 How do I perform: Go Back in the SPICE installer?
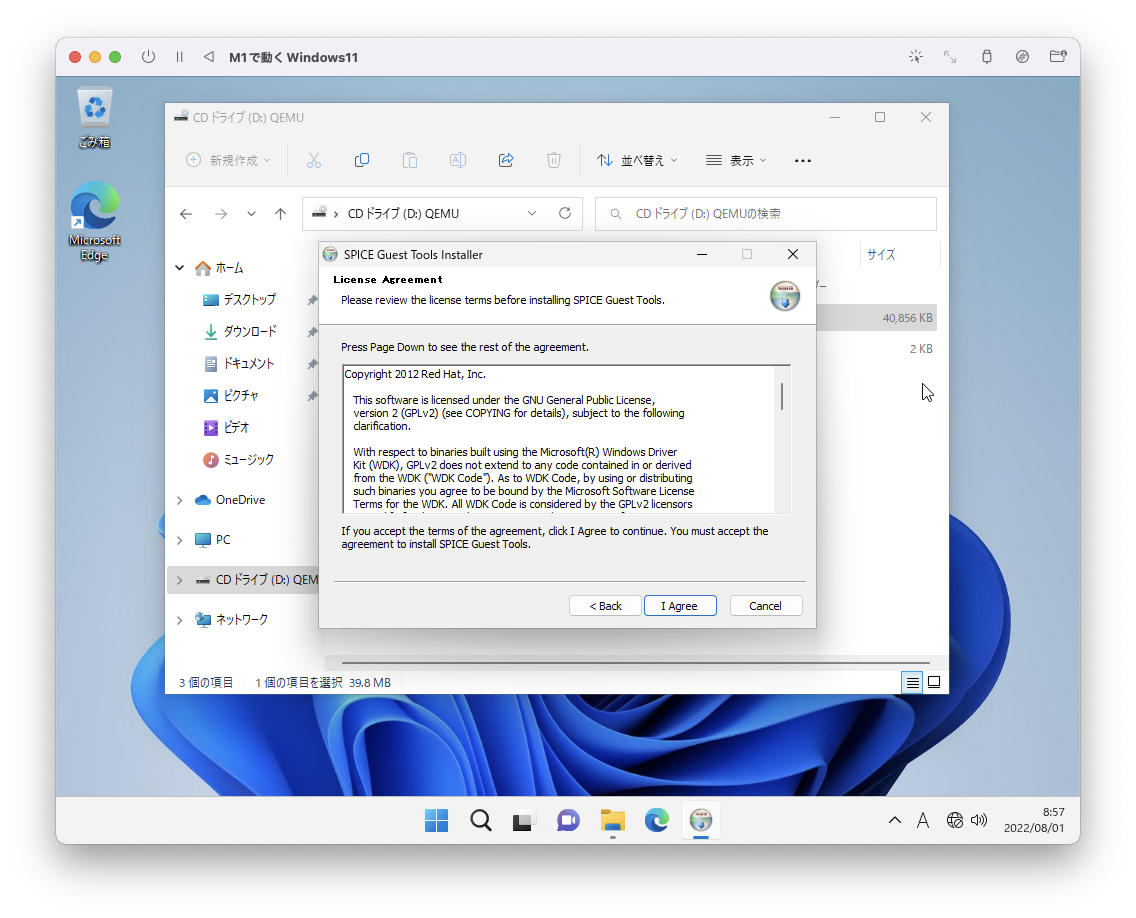(605, 606)
